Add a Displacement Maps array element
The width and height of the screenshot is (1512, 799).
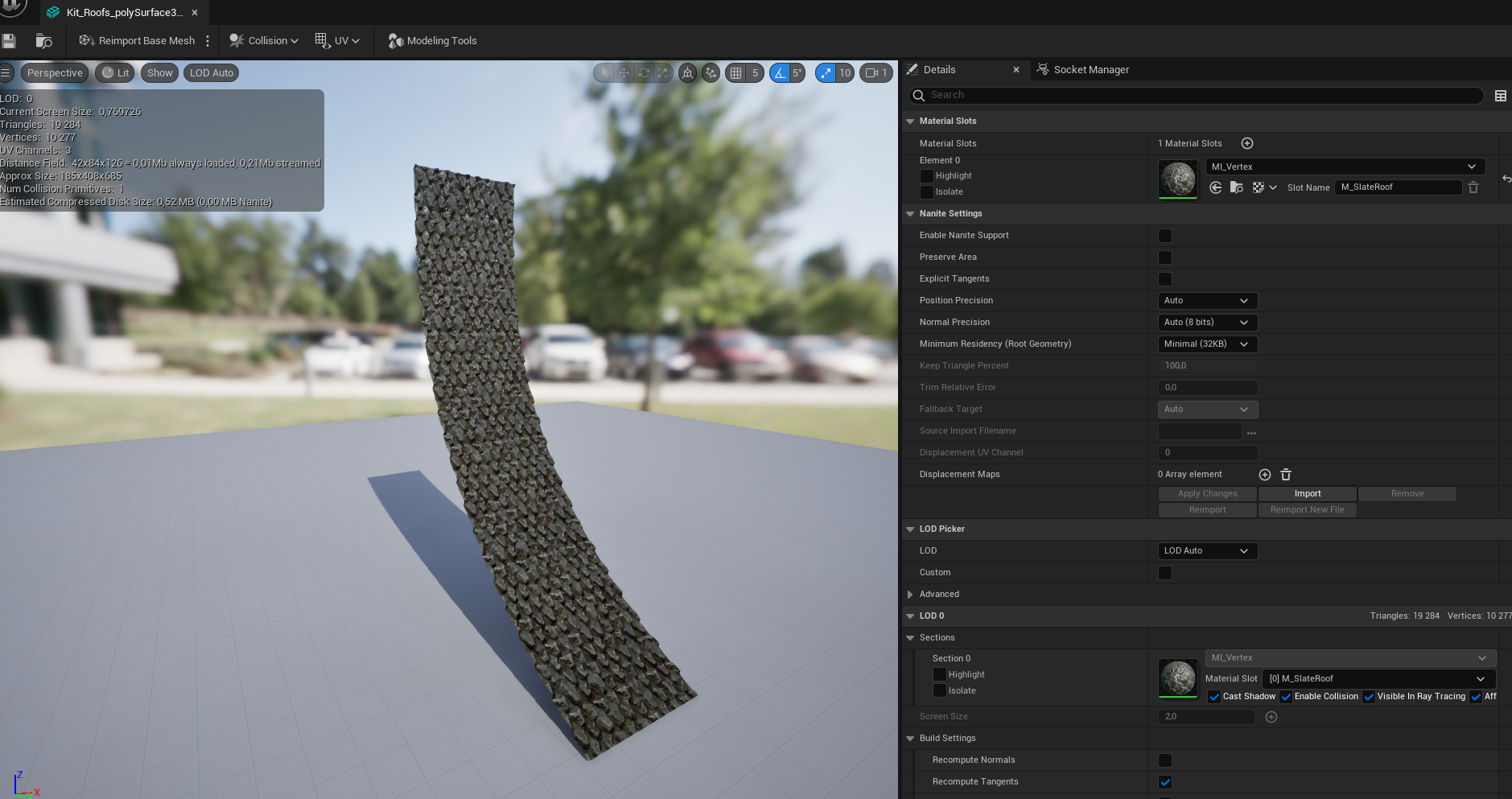[x=1264, y=475]
